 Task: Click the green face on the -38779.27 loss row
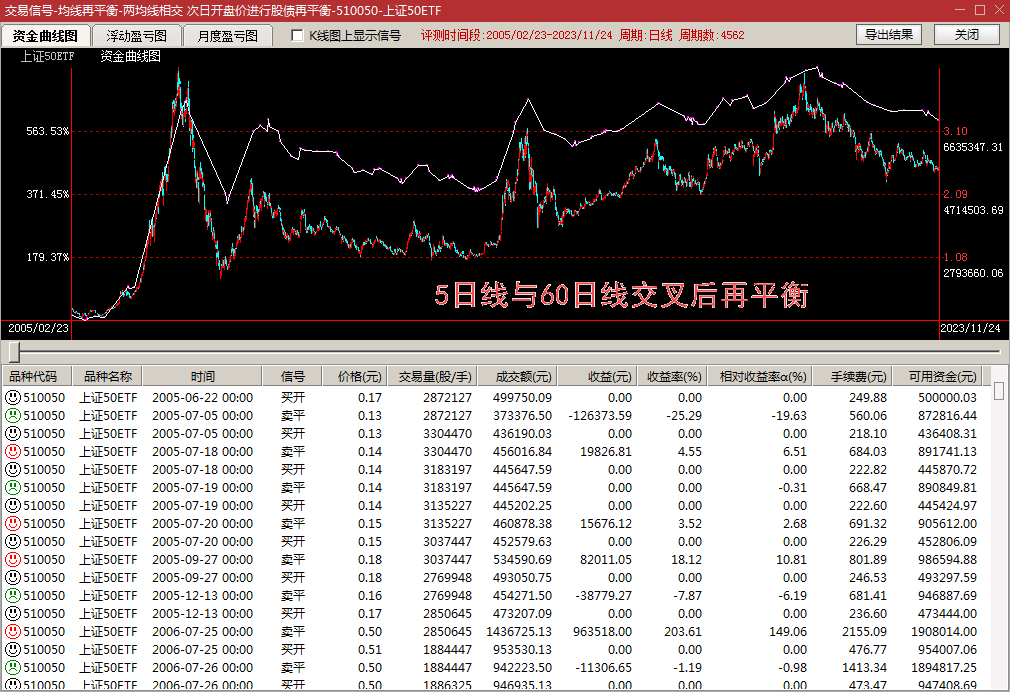coord(13,595)
